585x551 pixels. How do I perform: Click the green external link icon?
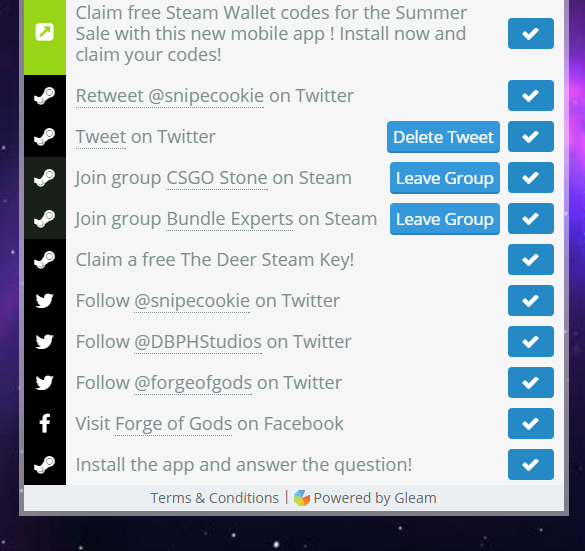coord(44,32)
